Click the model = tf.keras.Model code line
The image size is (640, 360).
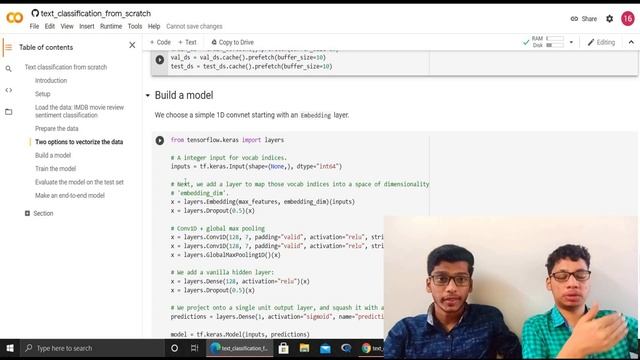point(240,334)
